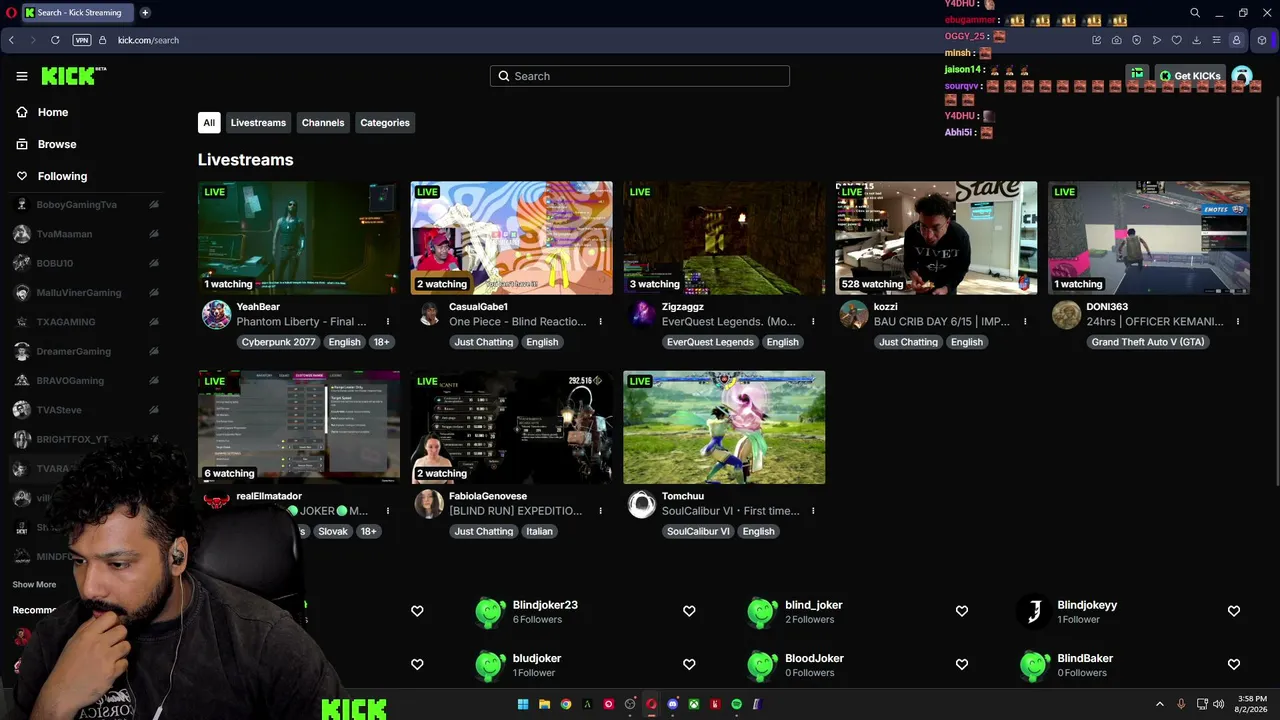Open browser extensions cube icon

(x=1262, y=40)
